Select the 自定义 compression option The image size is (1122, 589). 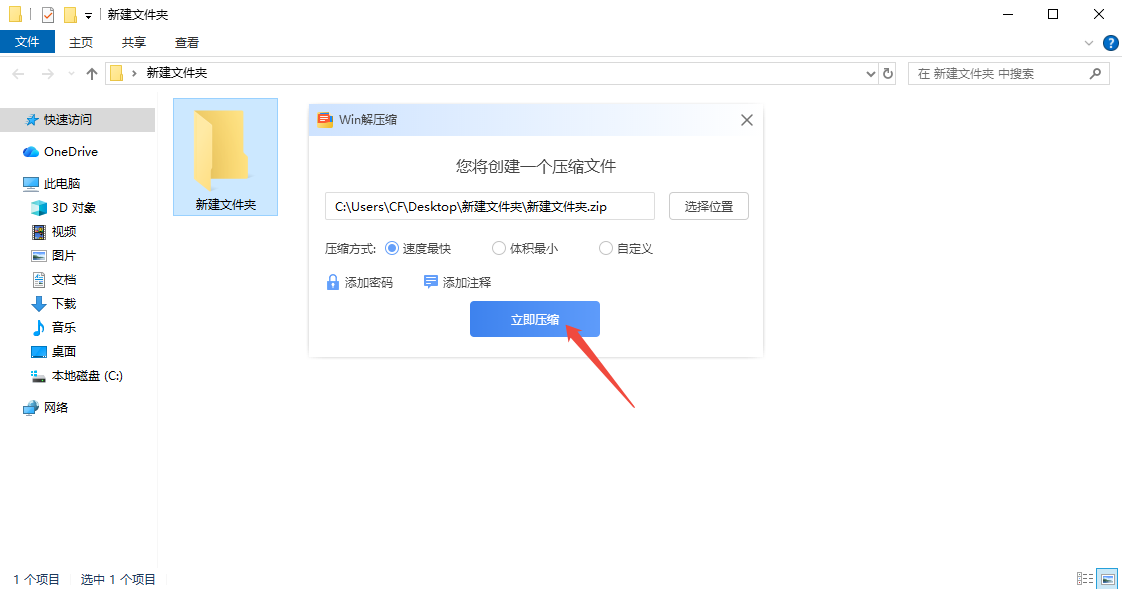click(x=606, y=249)
